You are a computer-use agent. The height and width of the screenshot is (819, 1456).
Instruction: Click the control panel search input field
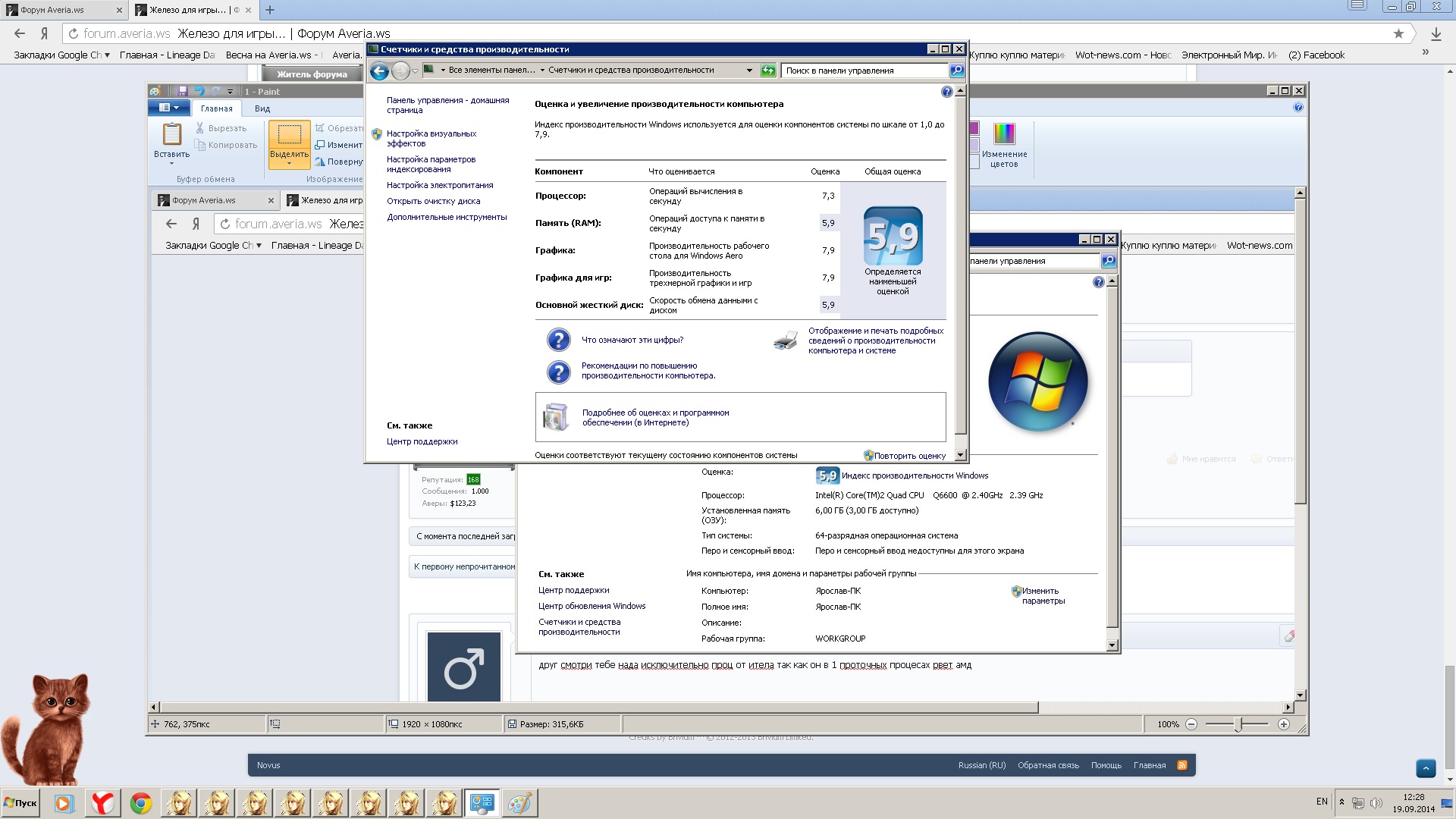[x=864, y=71]
